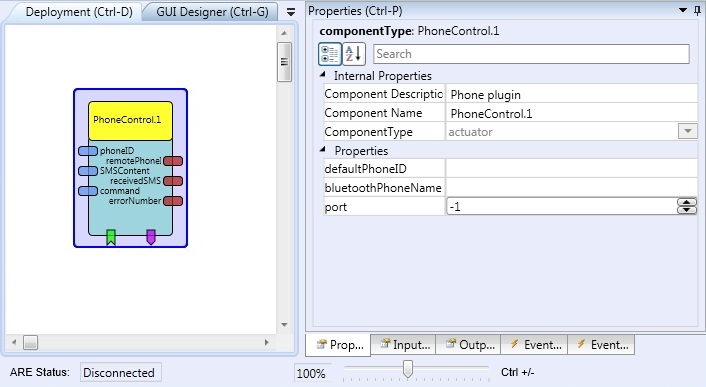706x387 pixels.
Task: Open the Prop... bottom tab
Action: (x=339, y=345)
